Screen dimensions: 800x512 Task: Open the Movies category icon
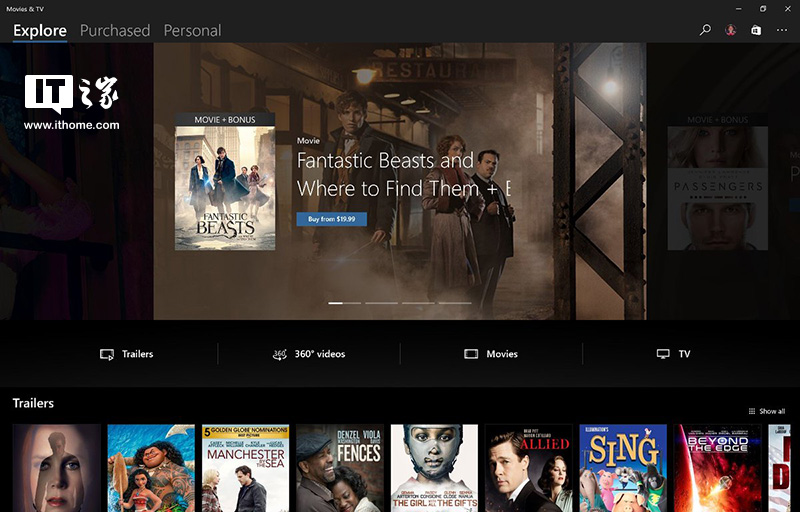(x=471, y=354)
